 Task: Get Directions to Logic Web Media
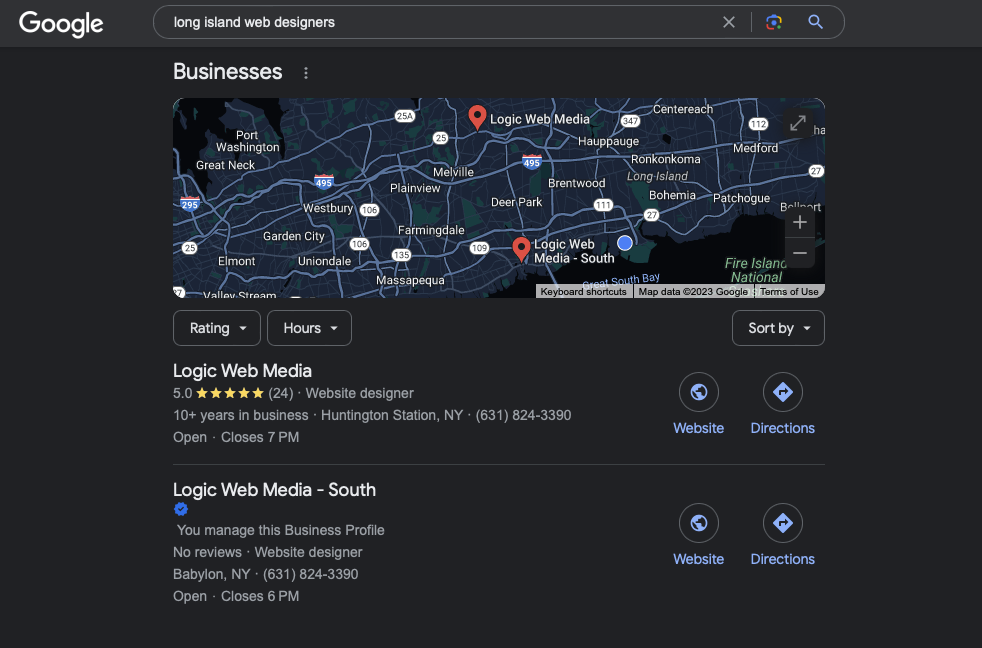782,392
